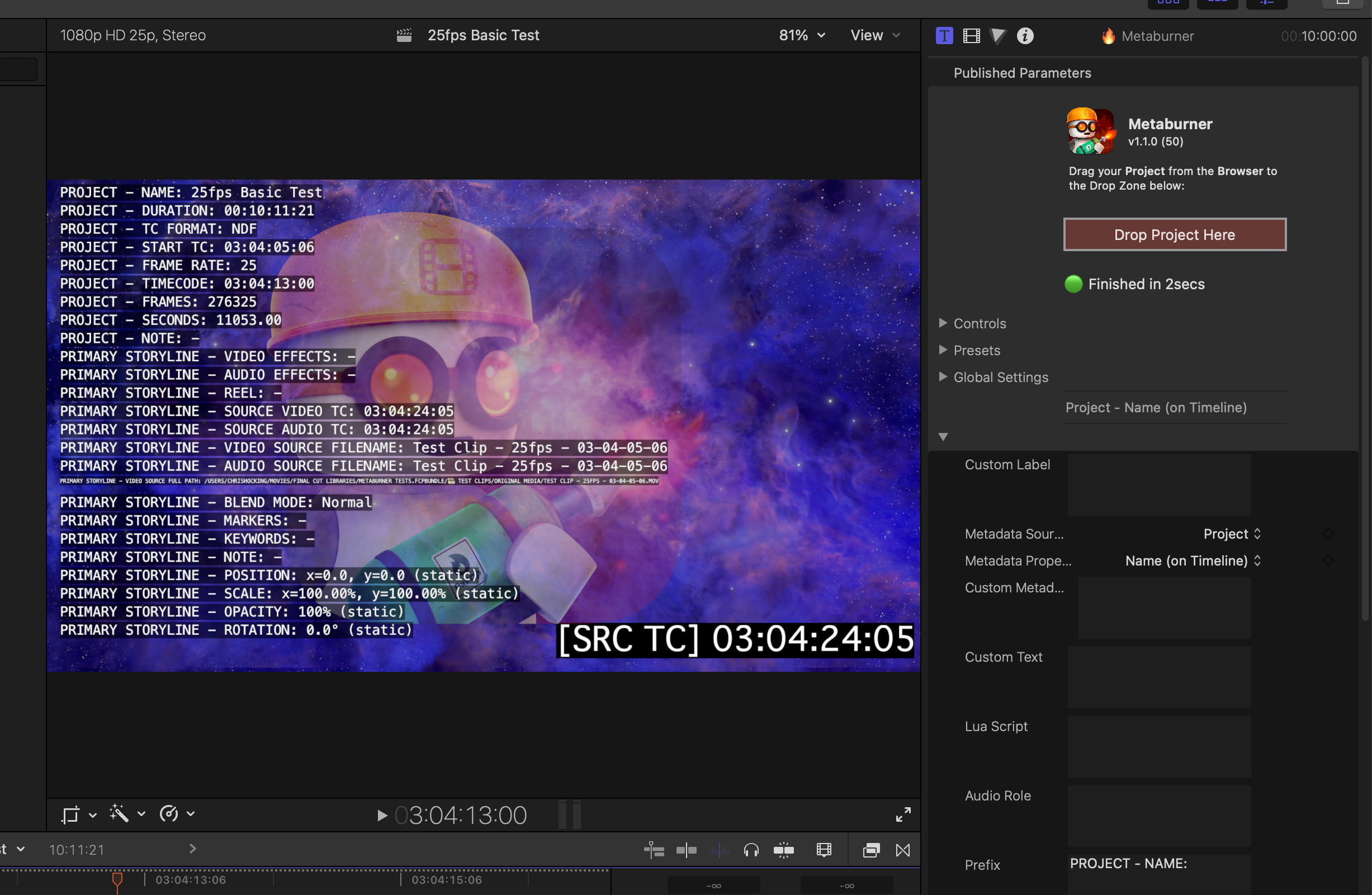Open the 81% zoom level menu
Screen dimensions: 1372x895
(801, 35)
